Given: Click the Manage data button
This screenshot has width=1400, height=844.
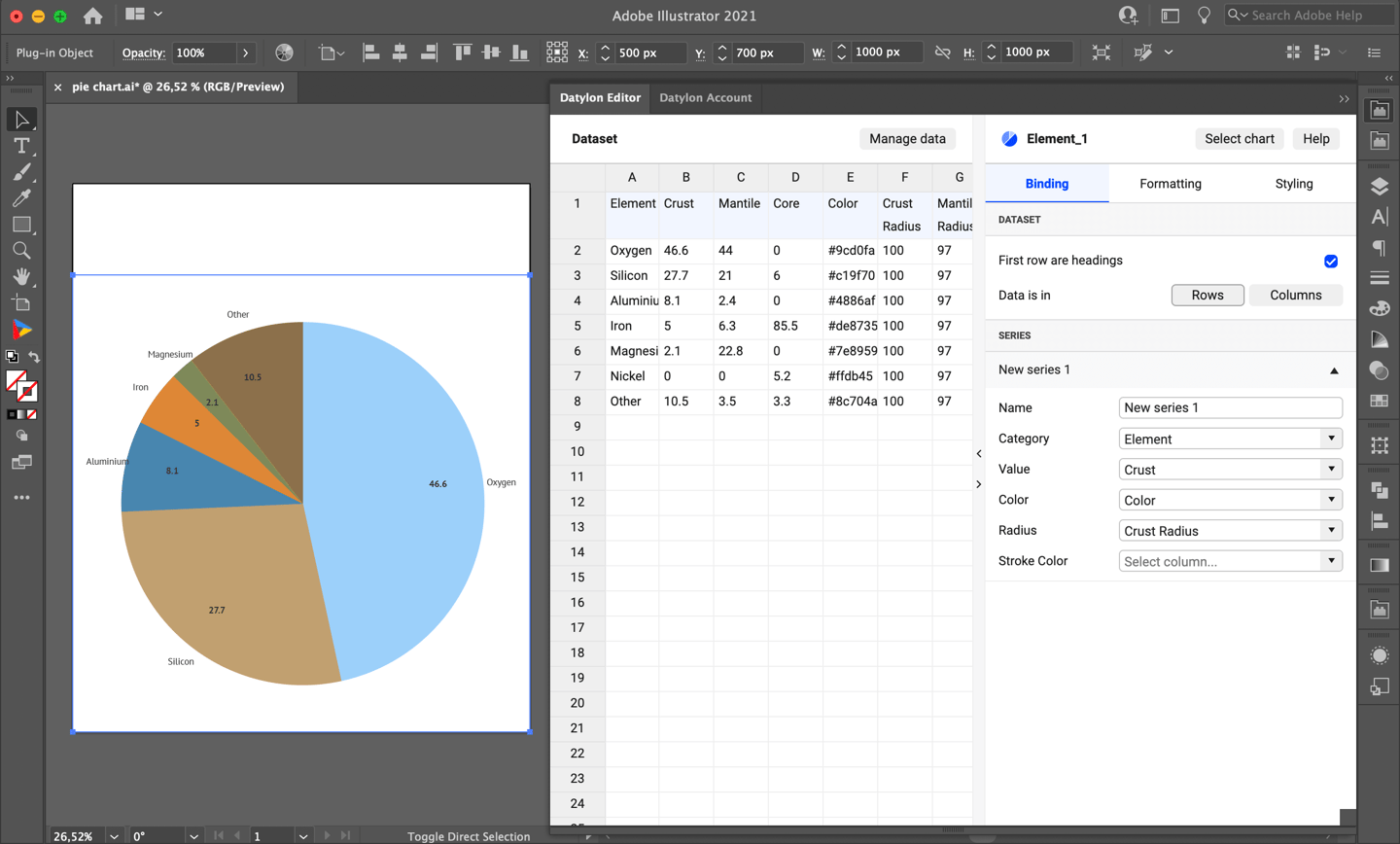Looking at the screenshot, I should click(x=907, y=139).
